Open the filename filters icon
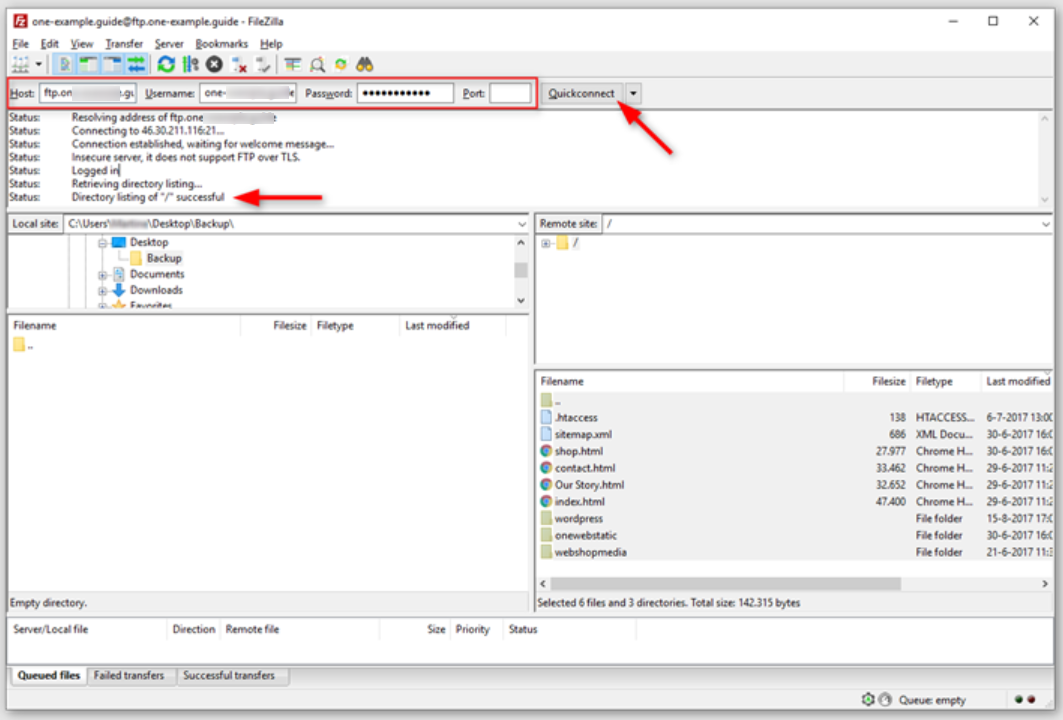The image size is (1063, 720). tap(293, 65)
